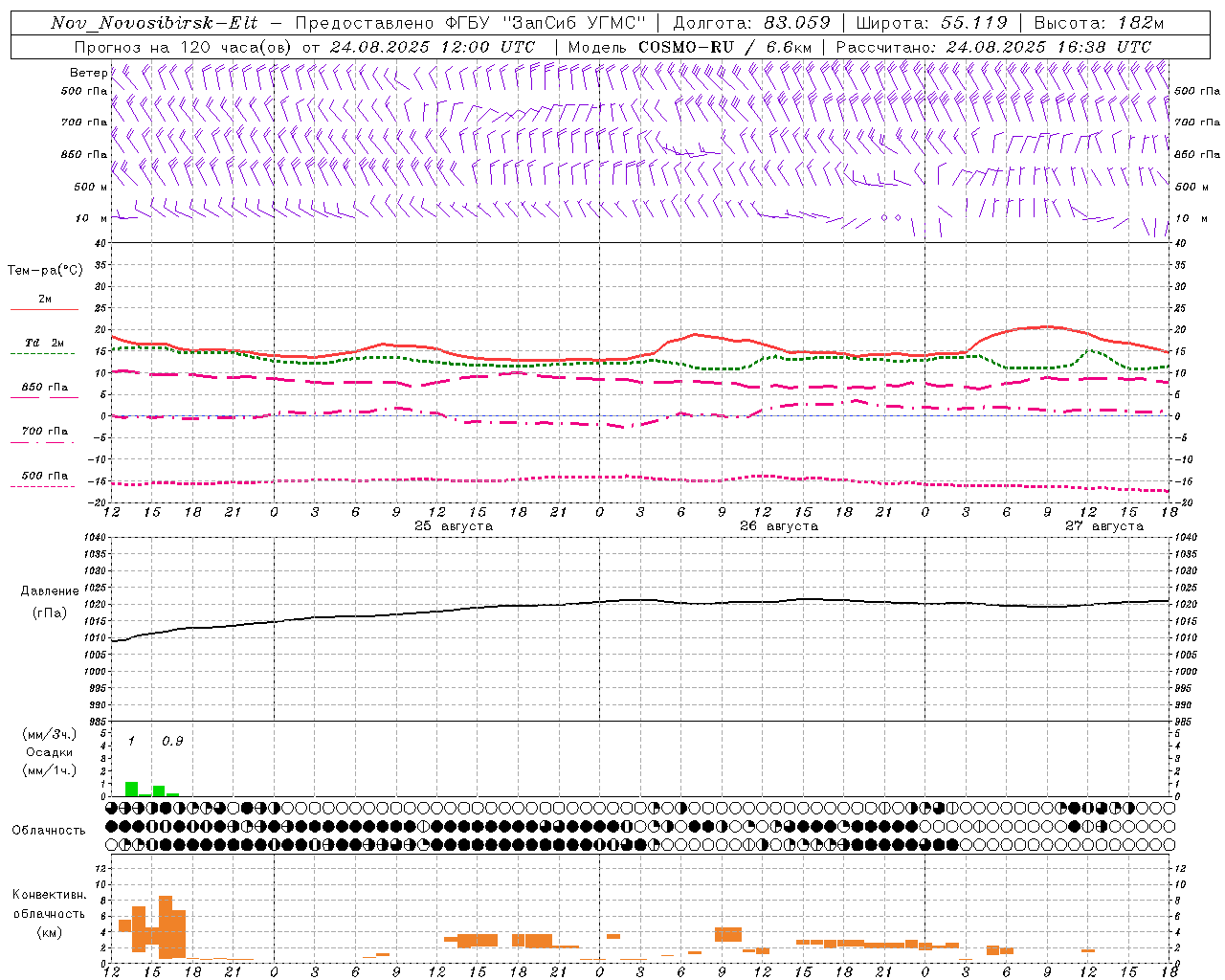
Task: Click the tallest orange convective cloud bar
Action: (166, 927)
